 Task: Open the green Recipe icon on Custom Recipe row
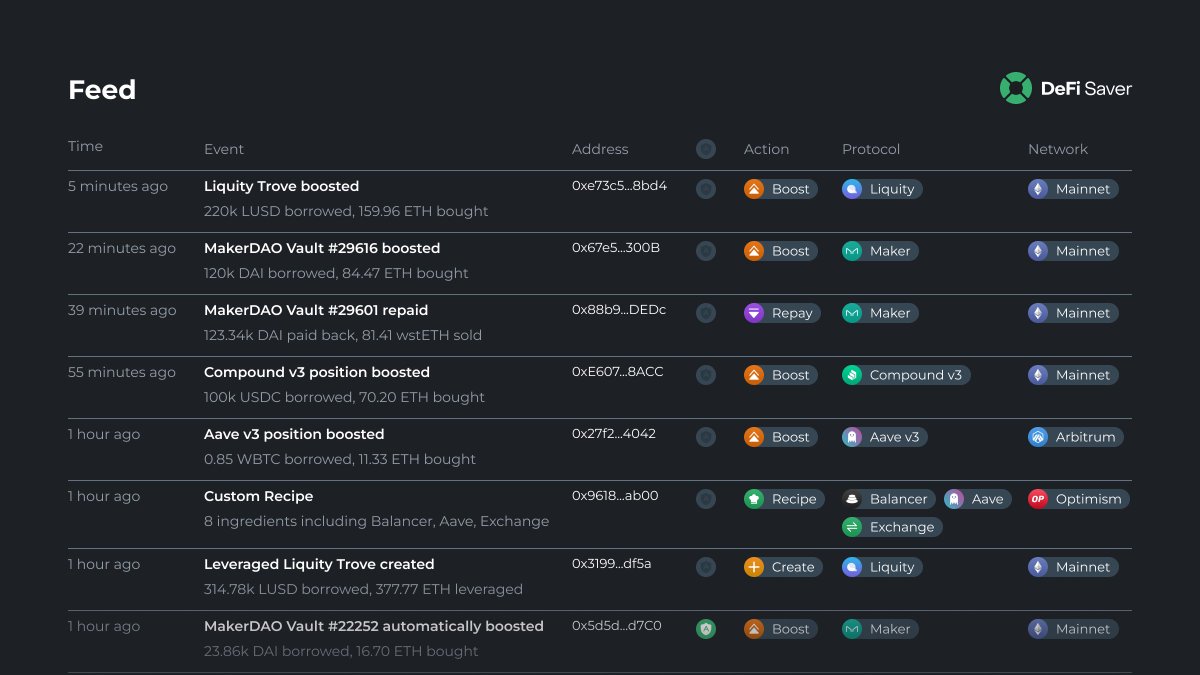click(x=756, y=499)
